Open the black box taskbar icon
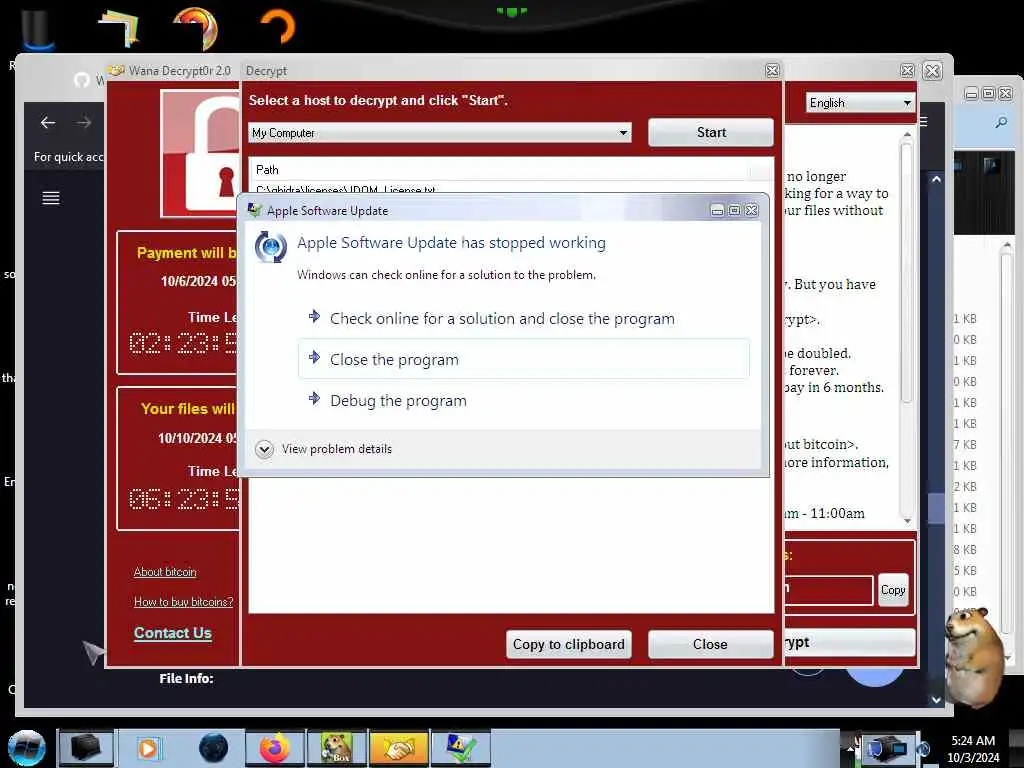Screen dimensions: 1024x768 pyautogui.click(x=86, y=748)
